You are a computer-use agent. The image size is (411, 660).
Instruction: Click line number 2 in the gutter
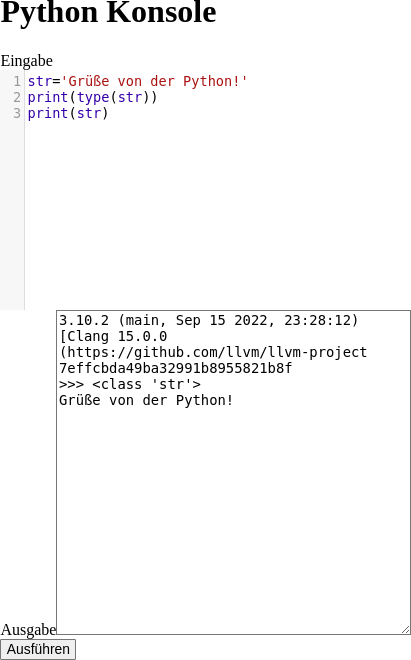[x=17, y=97]
